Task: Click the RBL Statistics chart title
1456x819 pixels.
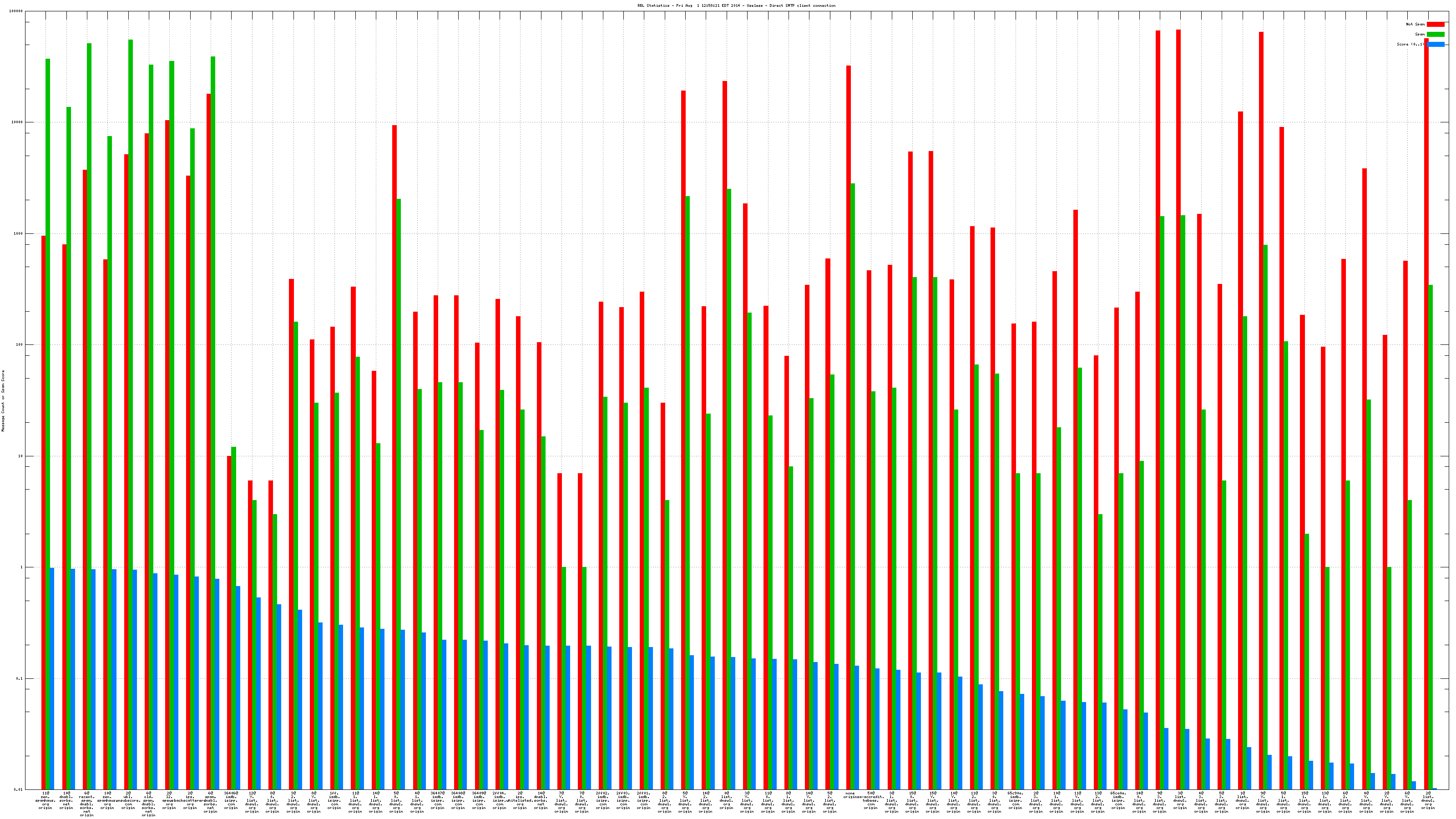Action: (x=736, y=5)
